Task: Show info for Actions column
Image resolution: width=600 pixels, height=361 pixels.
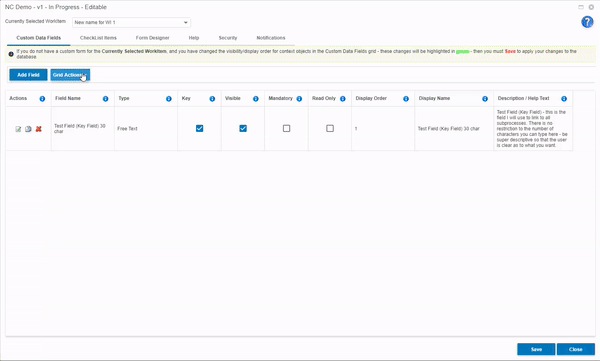Action: click(x=42, y=99)
